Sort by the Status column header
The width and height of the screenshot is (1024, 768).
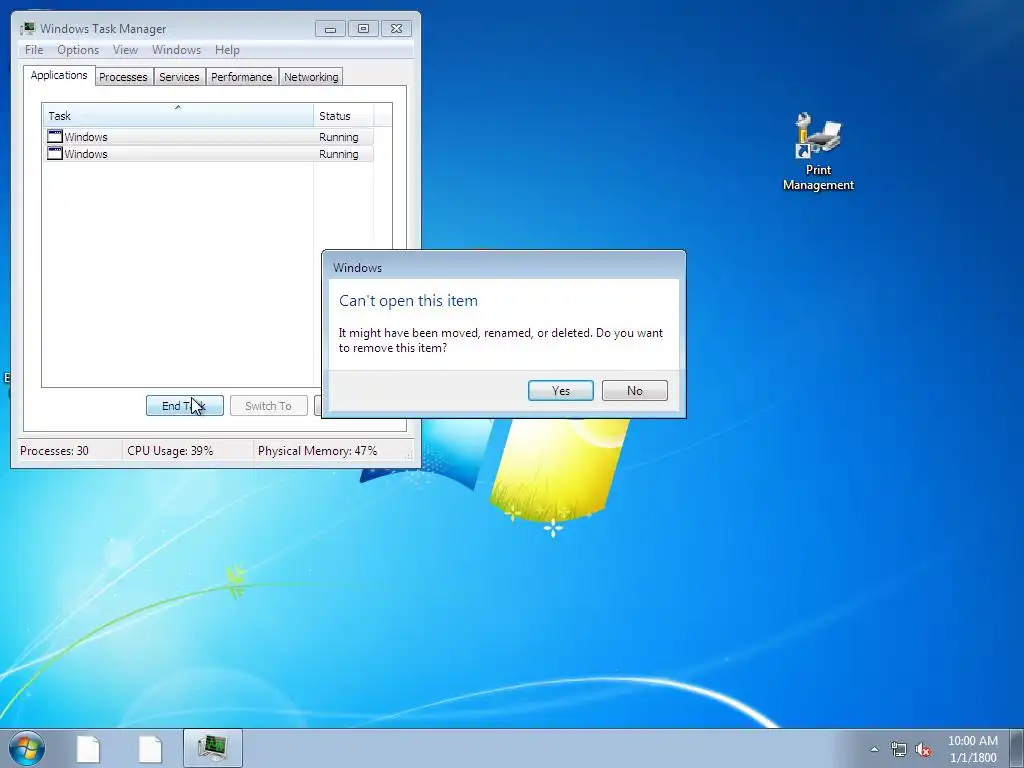(x=344, y=116)
